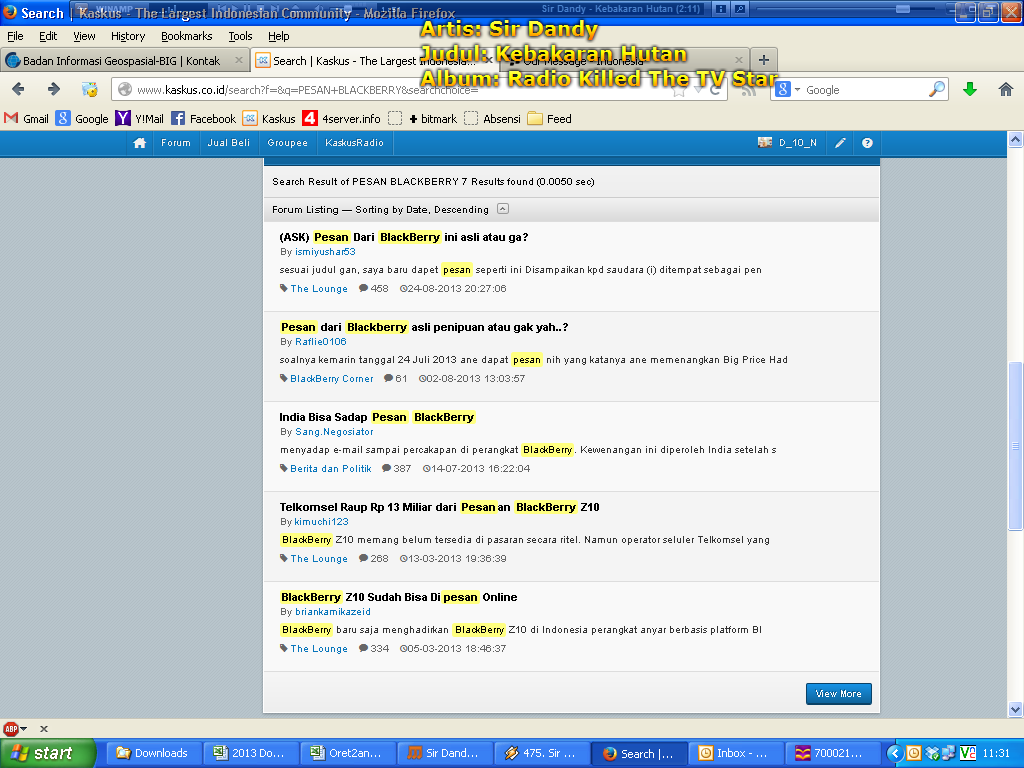Click the page scrollbar down arrow
1024x768 pixels.
pyautogui.click(x=1015, y=709)
